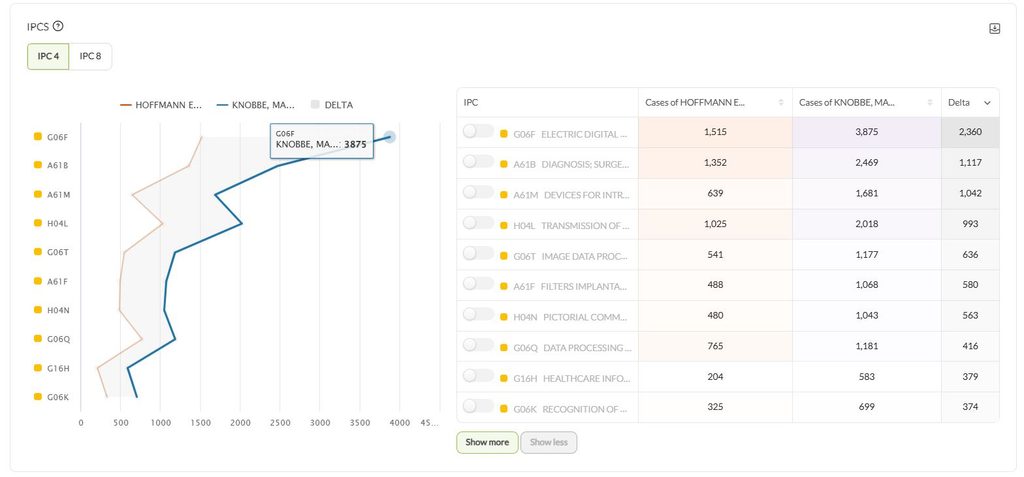Toggle DELTA series in chart legend
The image size is (1024, 477).
pos(332,105)
